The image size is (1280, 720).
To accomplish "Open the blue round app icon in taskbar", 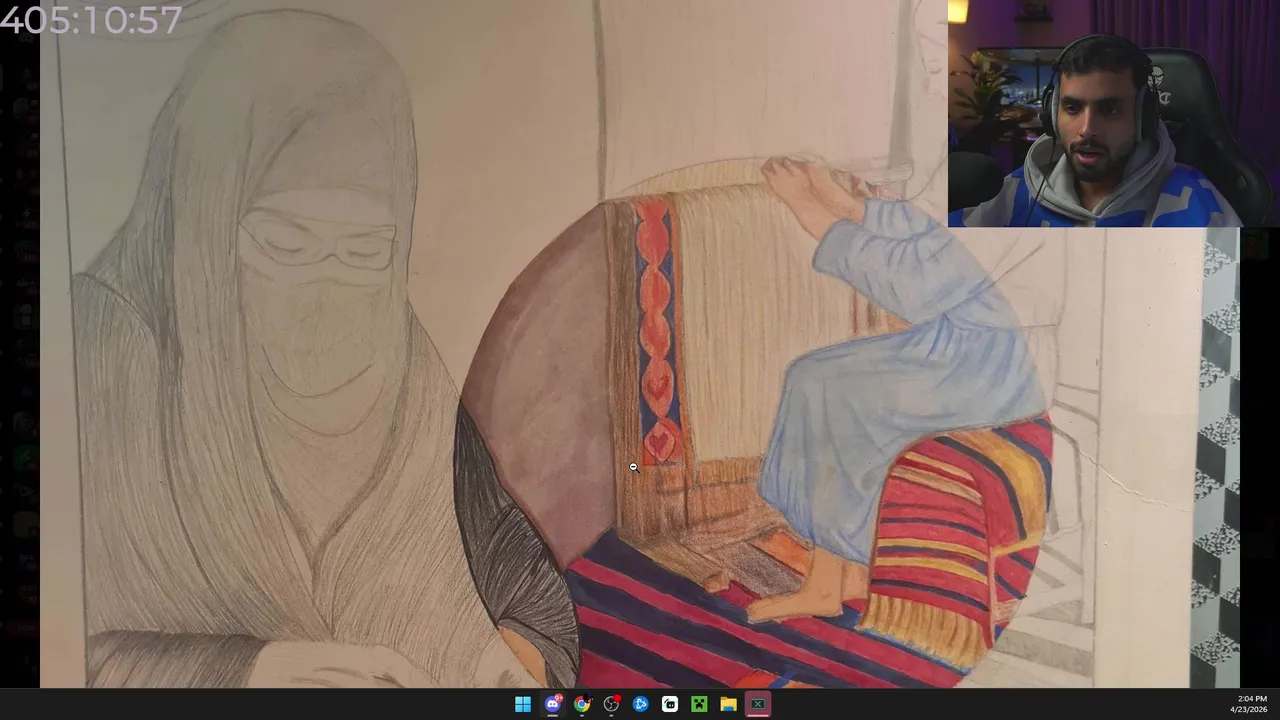I will click(x=640, y=704).
